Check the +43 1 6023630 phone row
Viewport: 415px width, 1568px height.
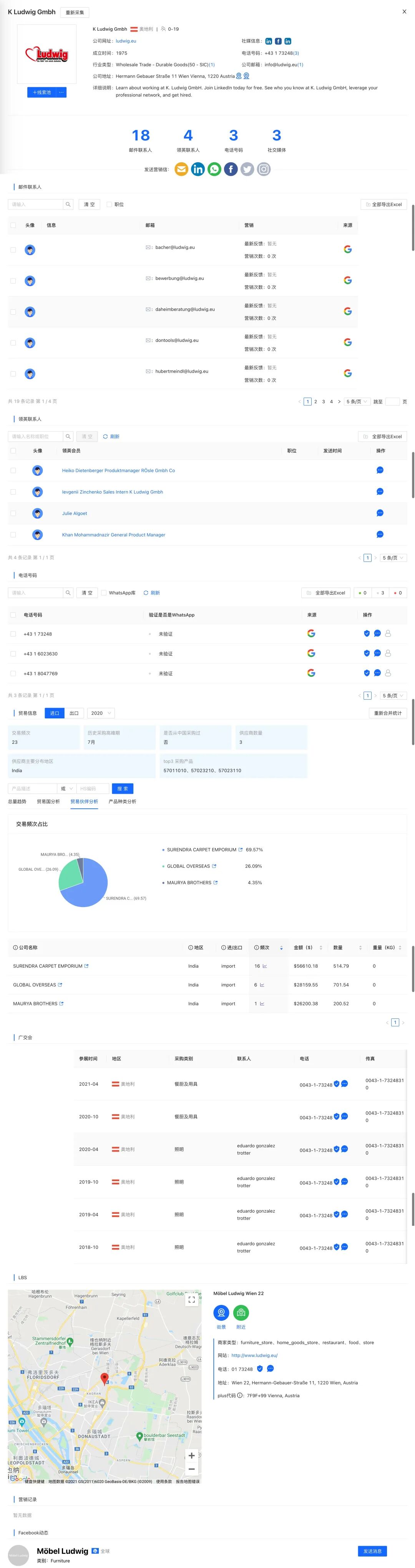(x=13, y=654)
